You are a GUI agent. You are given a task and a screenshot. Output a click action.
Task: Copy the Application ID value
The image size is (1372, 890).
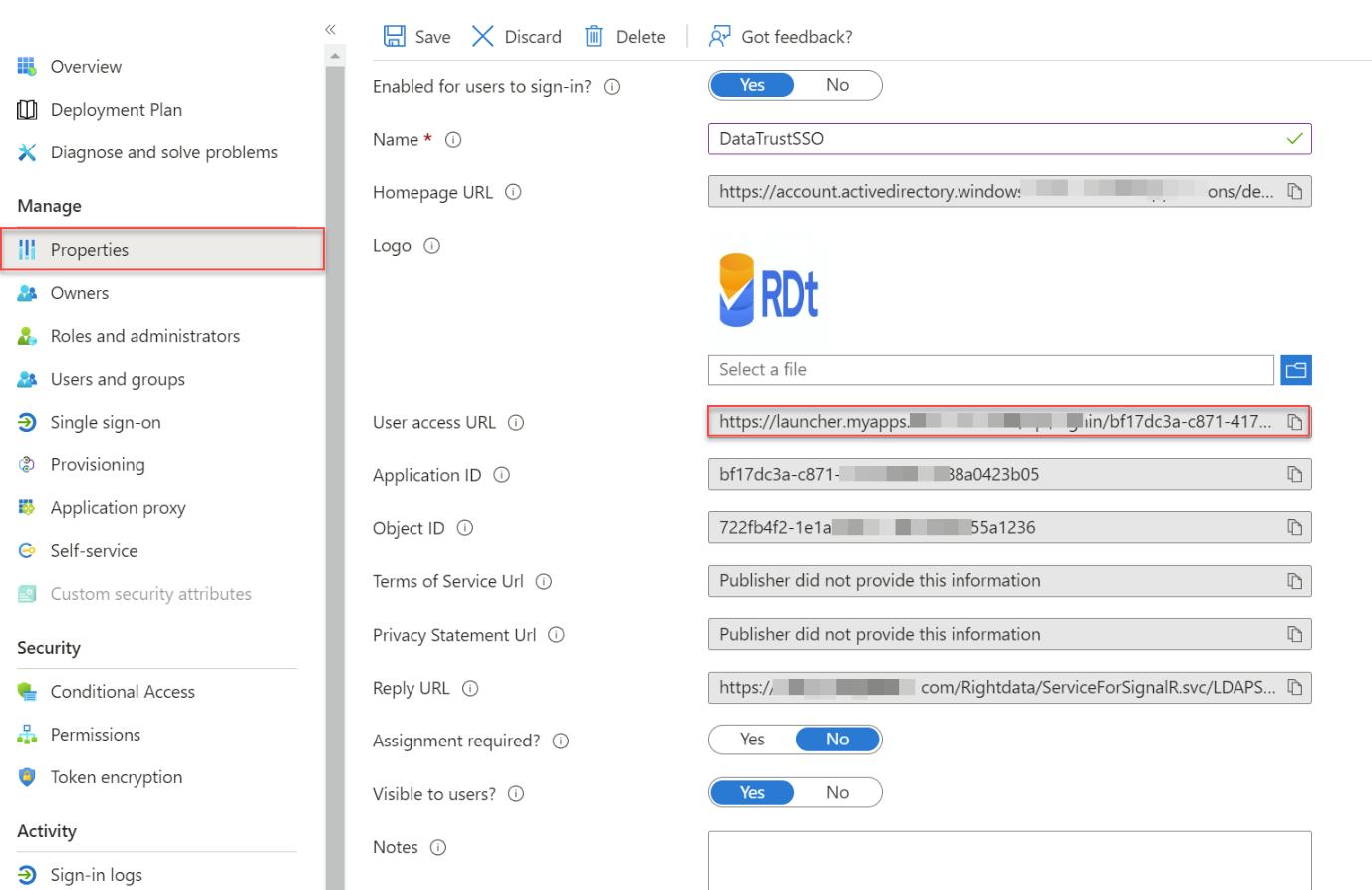[x=1295, y=475]
